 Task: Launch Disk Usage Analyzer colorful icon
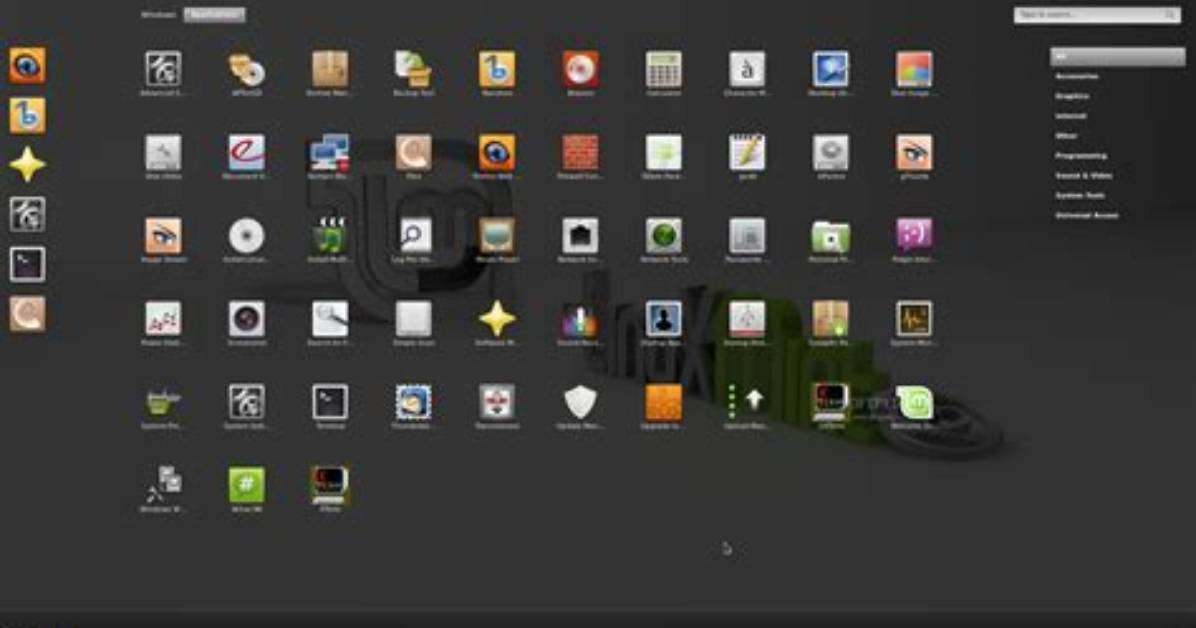click(914, 69)
